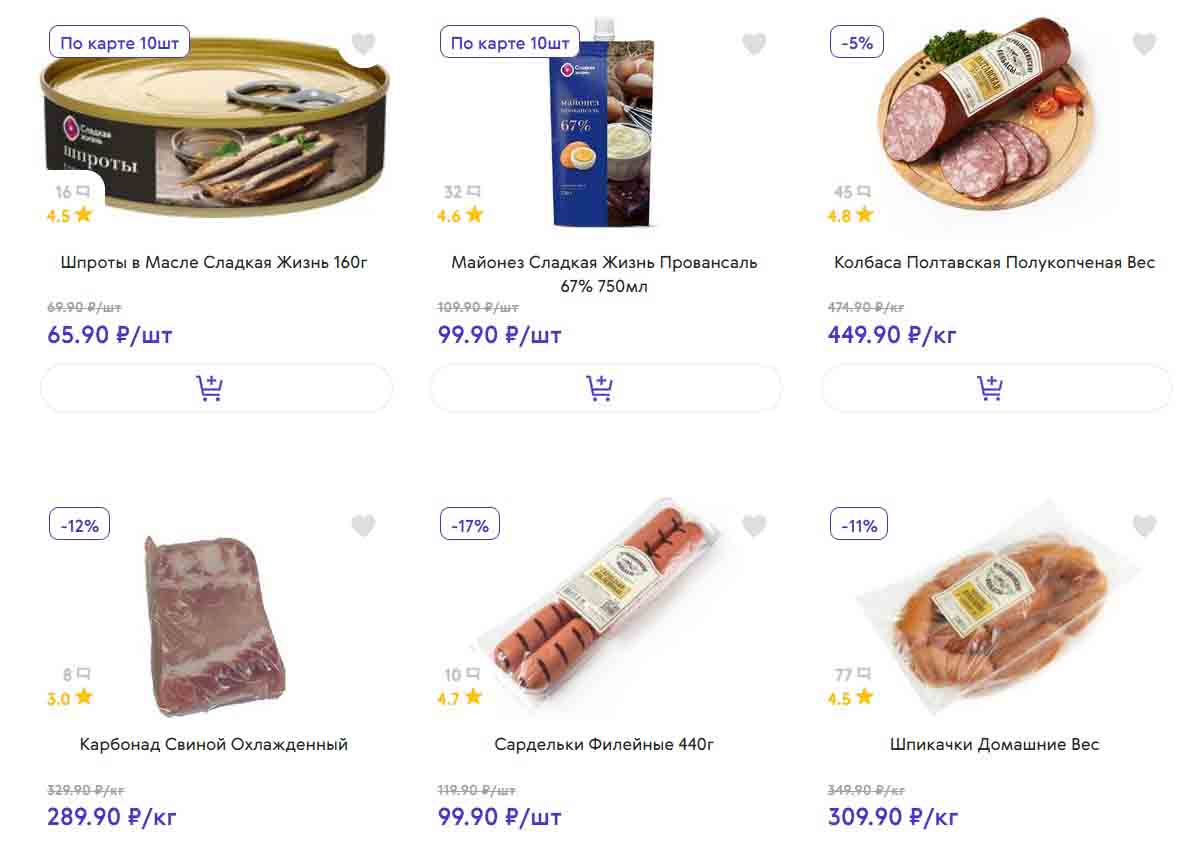Favorite Майонез Сладкая Жизнь with heart
The image size is (1203, 844).
click(x=754, y=44)
